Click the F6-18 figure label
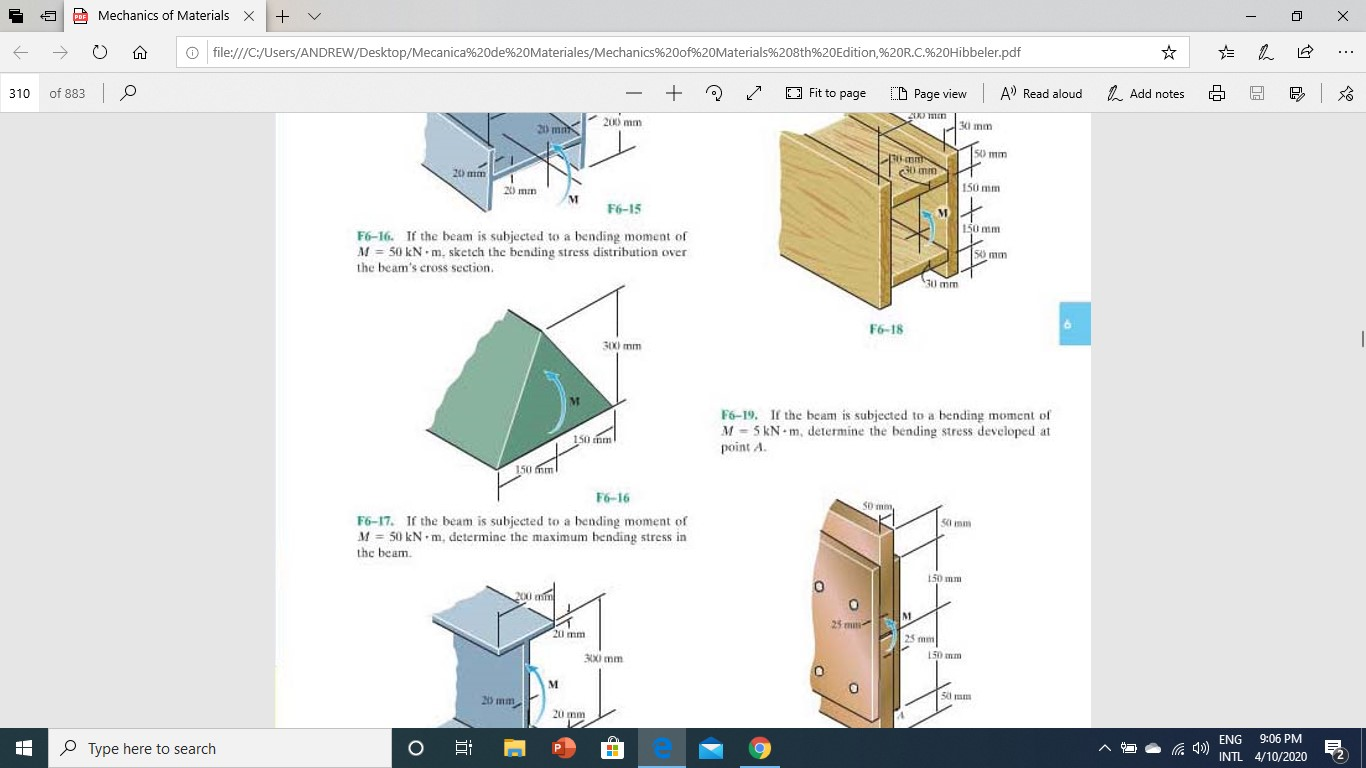Image resolution: width=1366 pixels, height=768 pixels. tap(886, 328)
